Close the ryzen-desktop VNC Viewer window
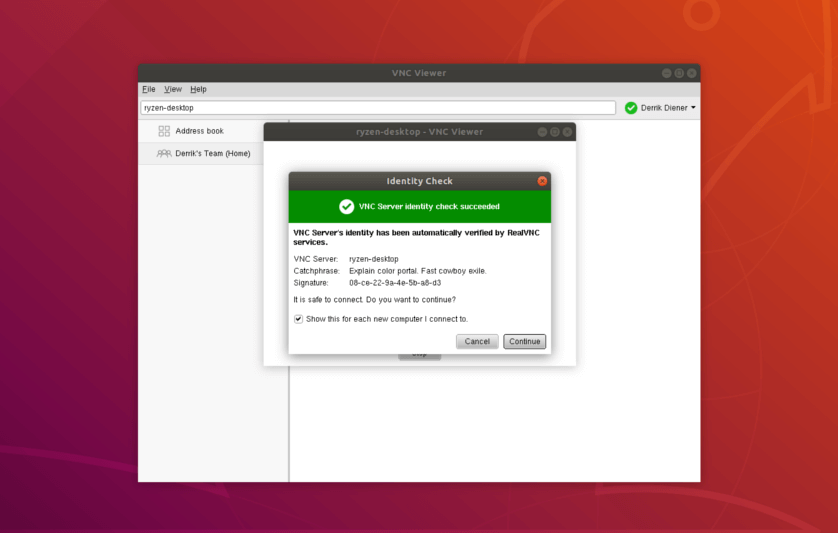Image resolution: width=838 pixels, height=533 pixels. [x=567, y=132]
